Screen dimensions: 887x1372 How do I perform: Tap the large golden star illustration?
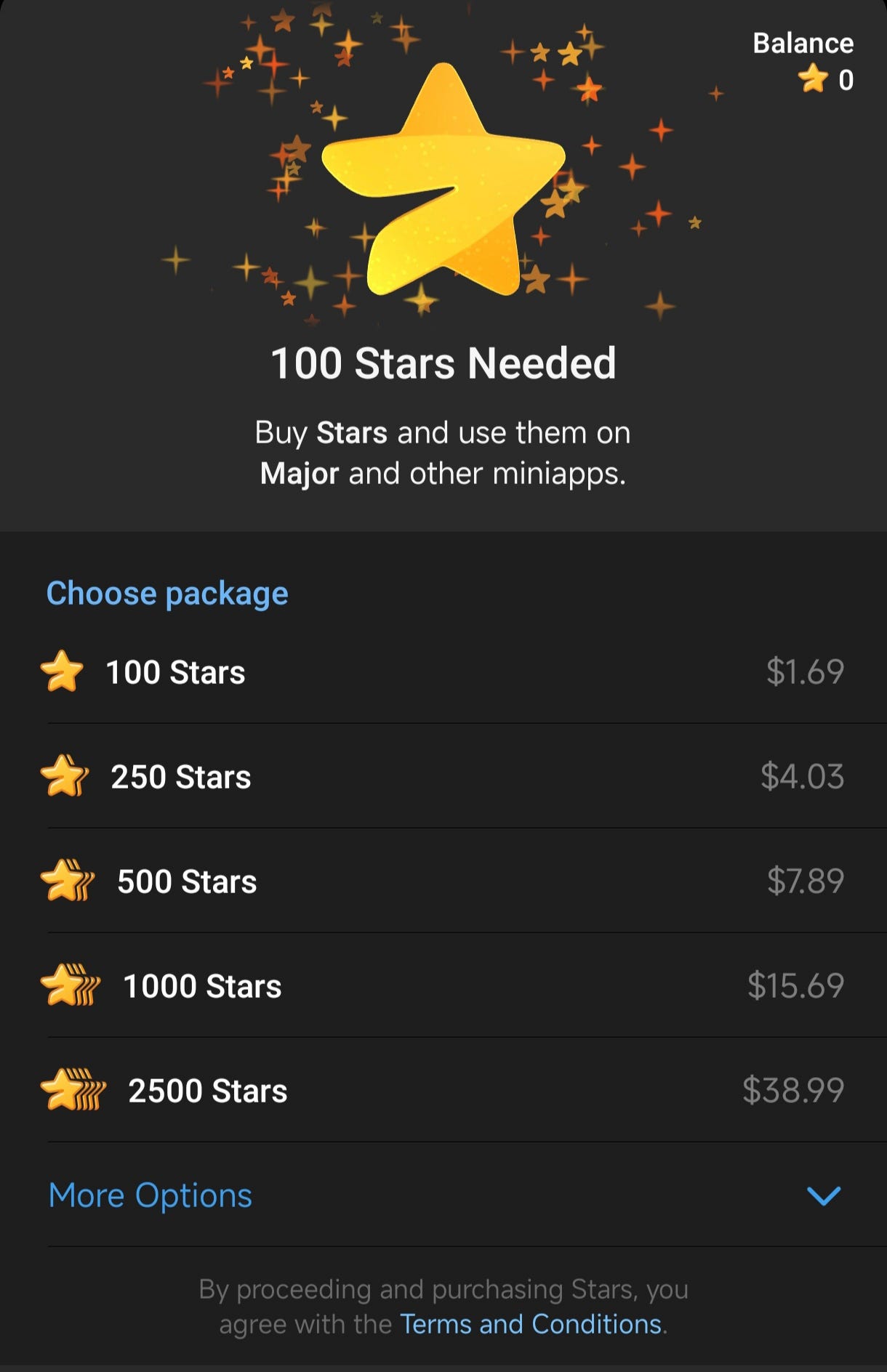(443, 180)
